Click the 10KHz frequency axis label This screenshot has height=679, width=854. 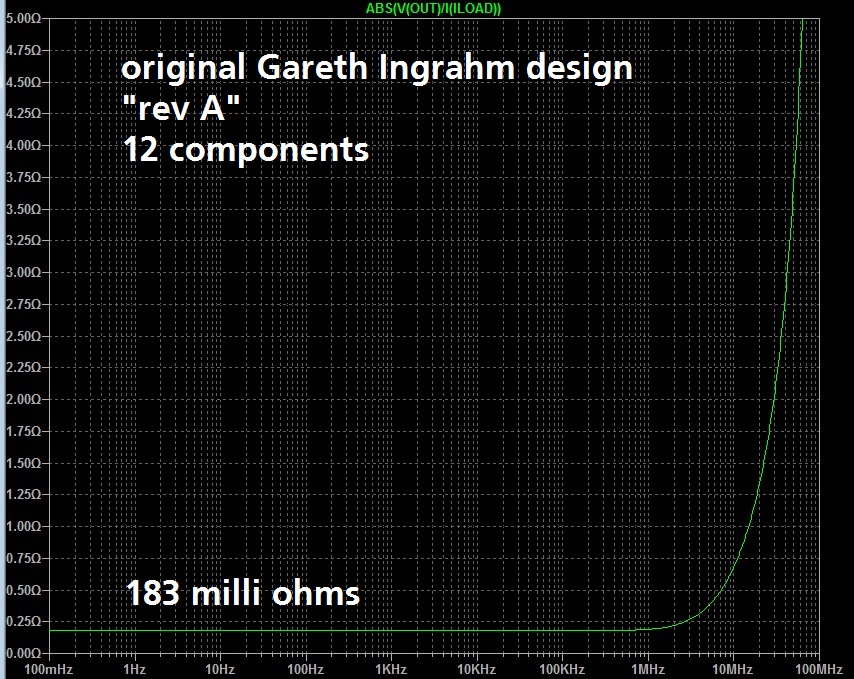click(477, 669)
